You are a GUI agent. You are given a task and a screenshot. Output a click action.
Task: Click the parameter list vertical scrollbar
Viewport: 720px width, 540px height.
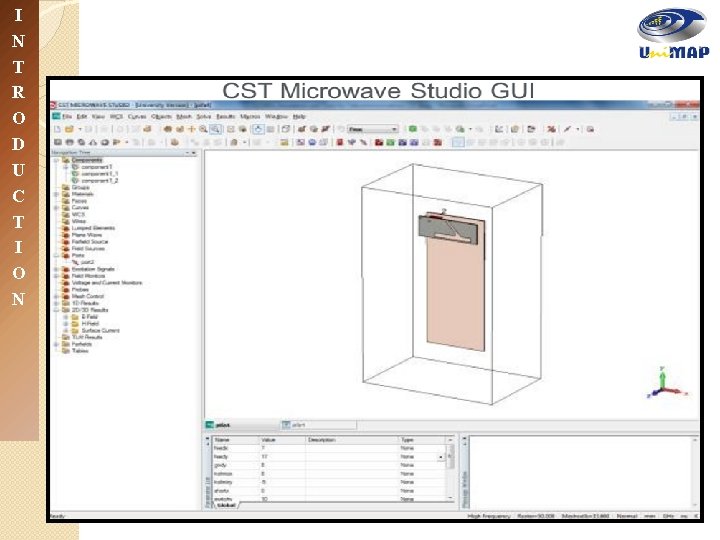(x=450, y=469)
